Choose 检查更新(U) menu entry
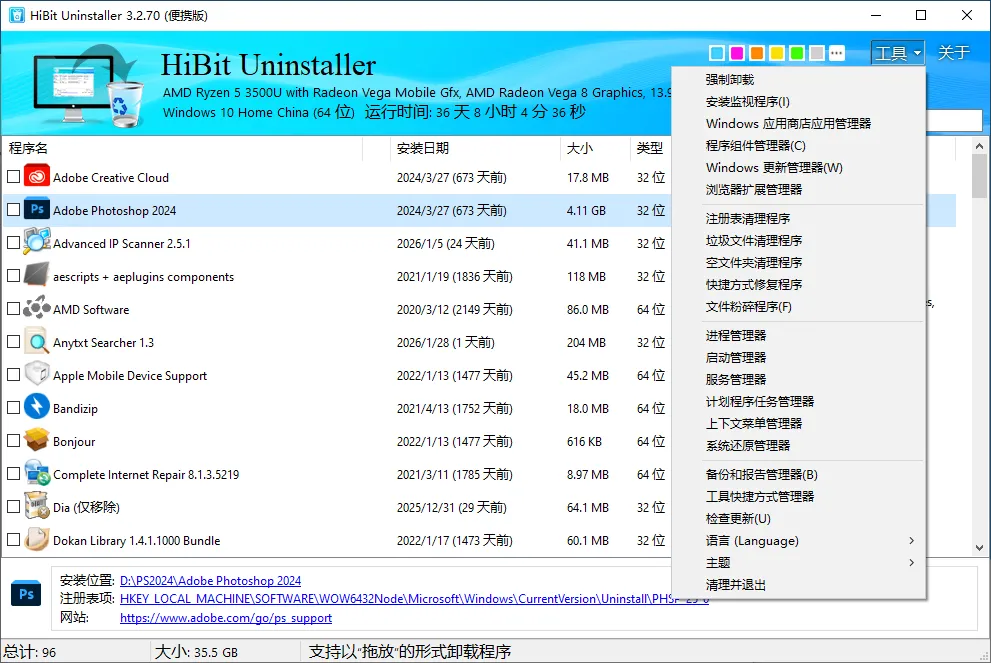 [799, 519]
